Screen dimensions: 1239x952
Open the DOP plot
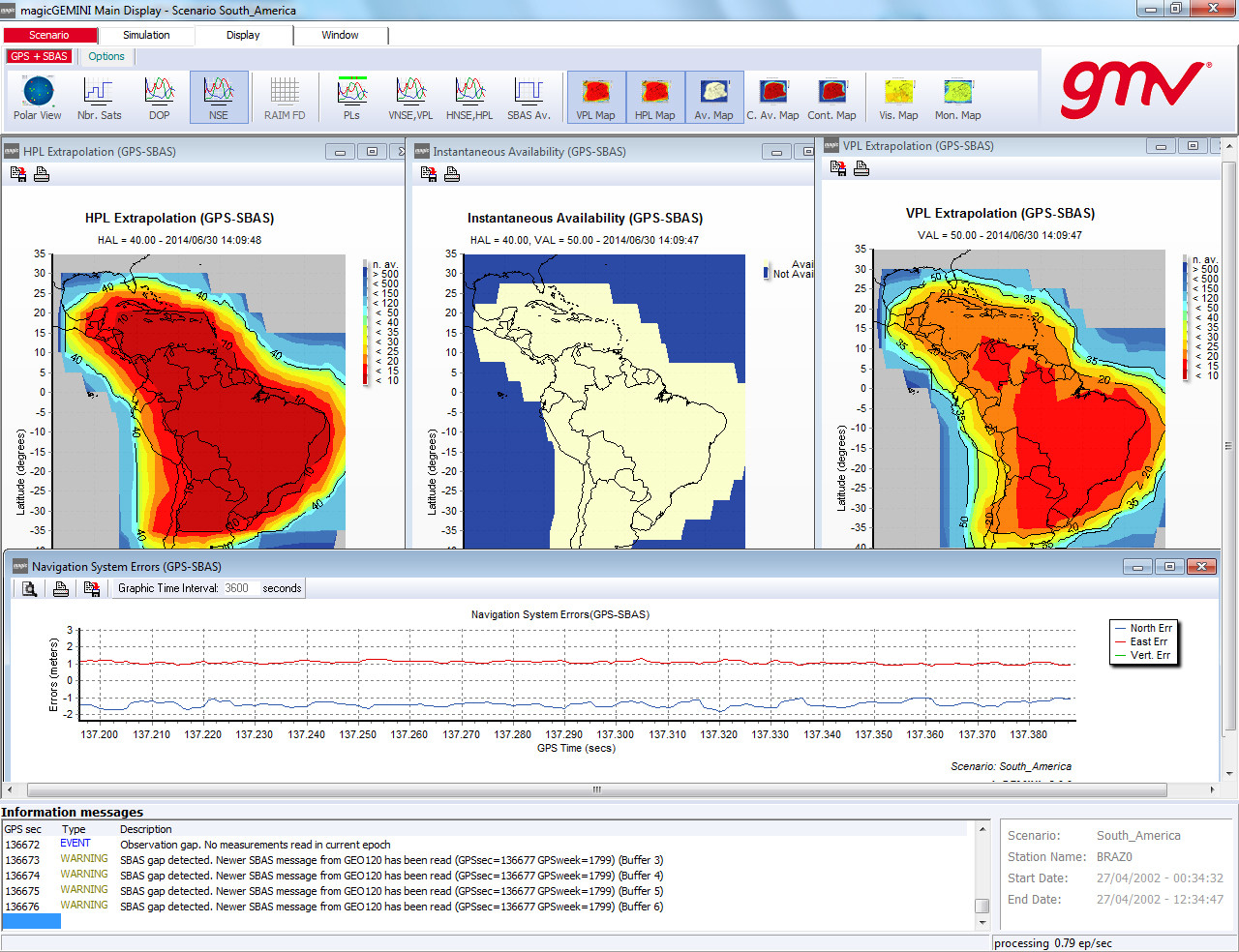[x=160, y=98]
